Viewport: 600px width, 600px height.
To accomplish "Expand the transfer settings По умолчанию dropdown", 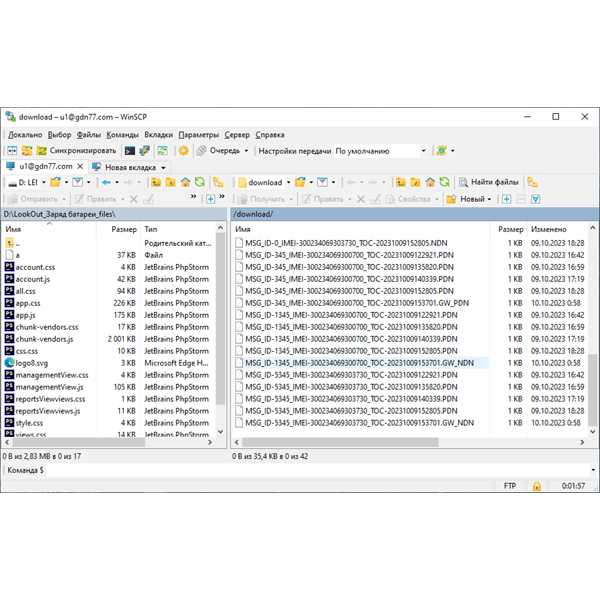I will [423, 151].
